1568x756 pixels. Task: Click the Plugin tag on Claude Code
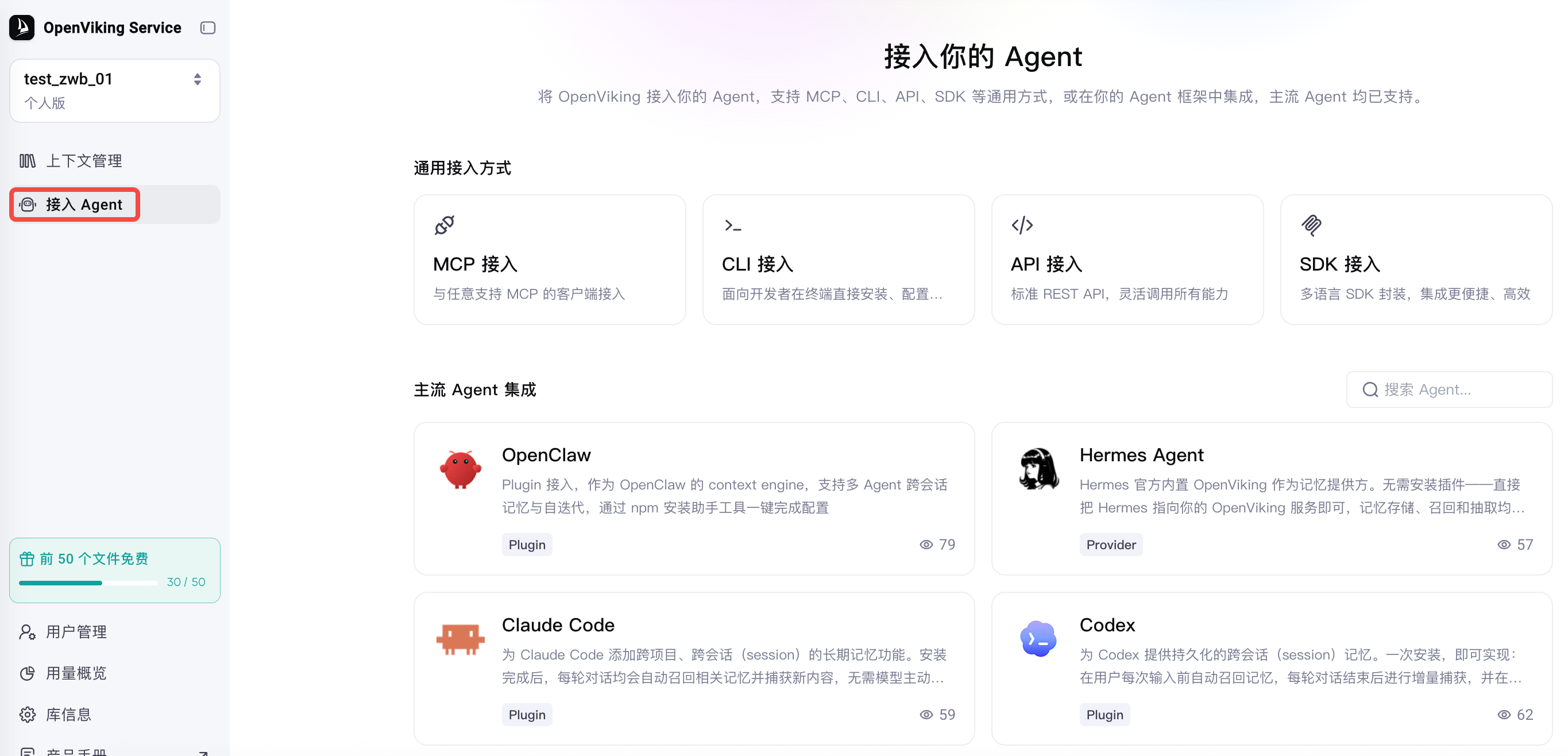coord(527,715)
